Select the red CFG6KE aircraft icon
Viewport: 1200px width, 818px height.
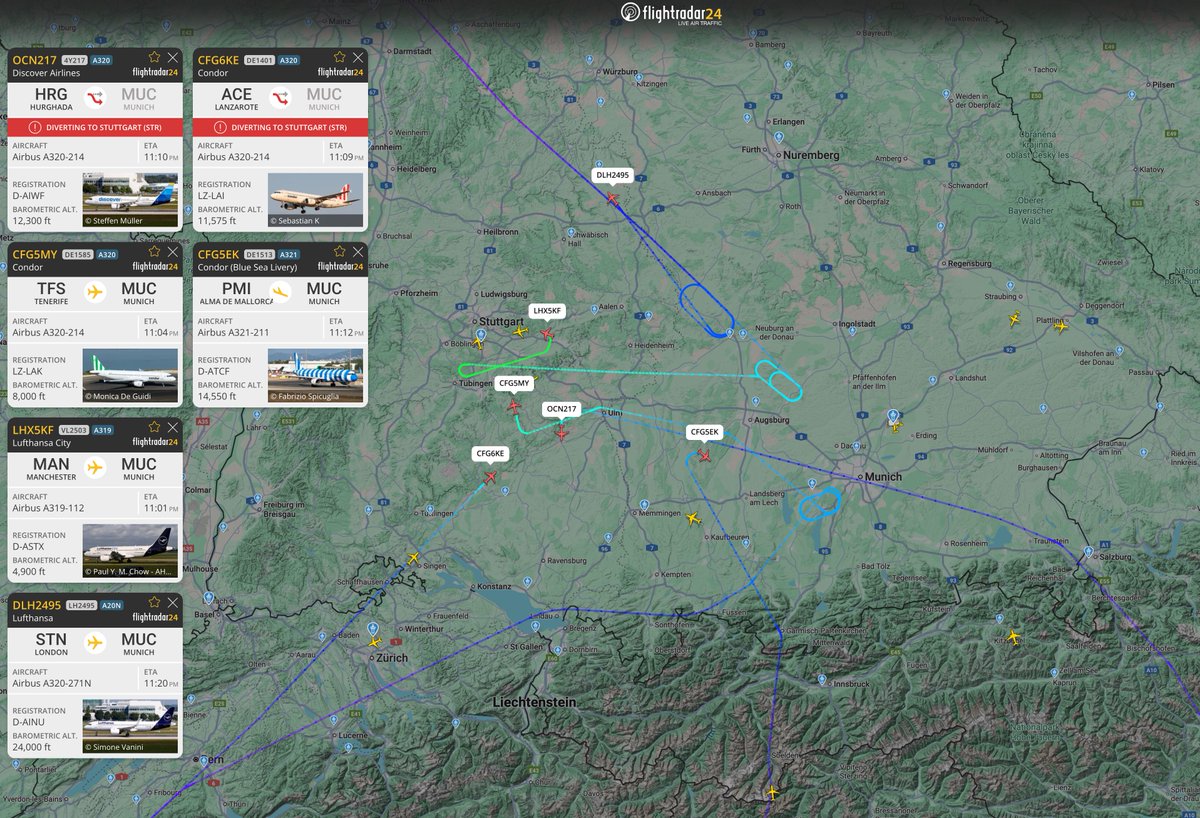[490, 477]
